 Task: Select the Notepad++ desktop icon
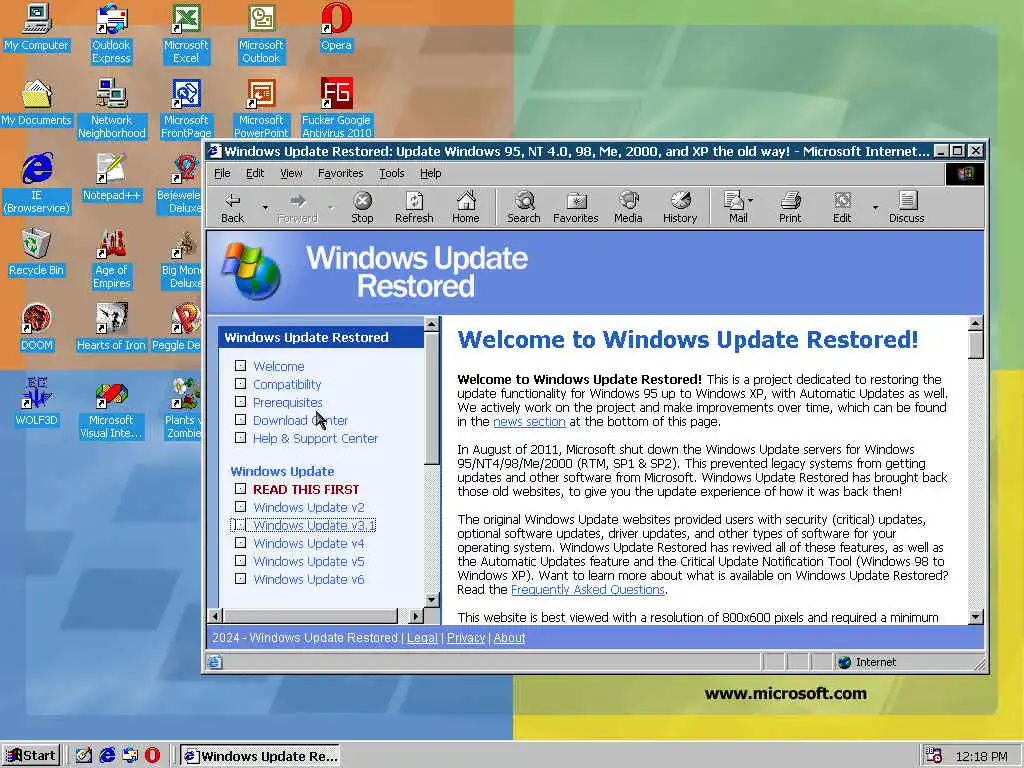click(x=112, y=178)
